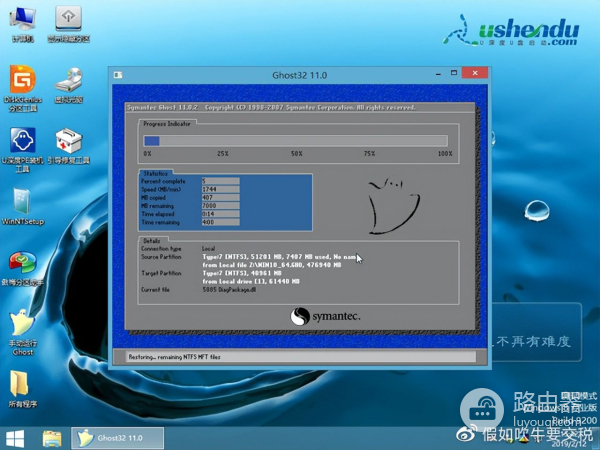Open the DiskGenius partition tool icon
600x450 pixels.
click(21, 80)
